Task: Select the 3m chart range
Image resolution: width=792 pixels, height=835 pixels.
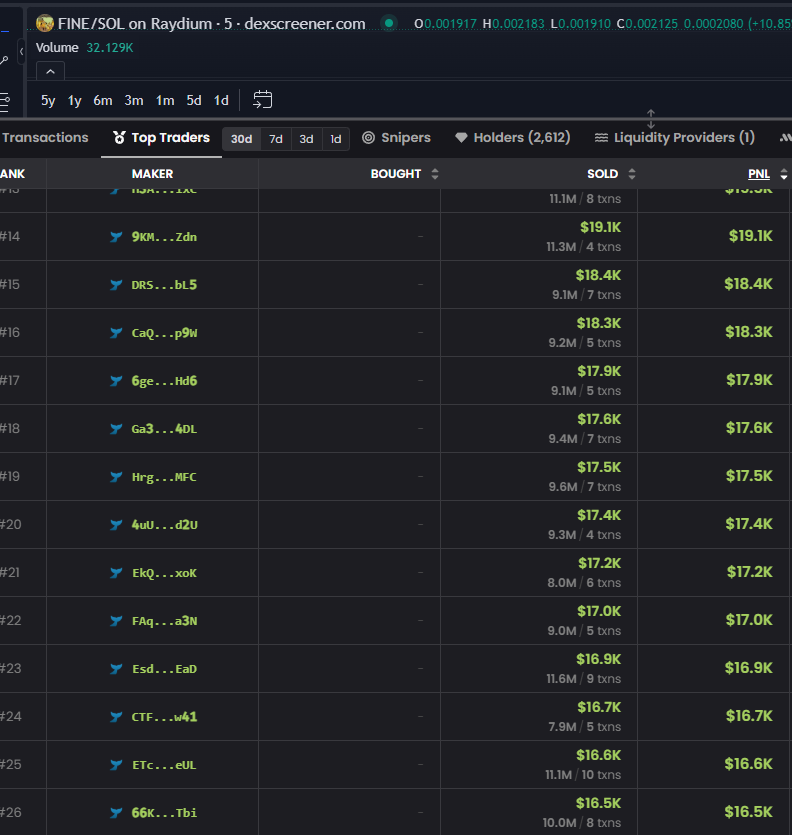Action: (x=134, y=100)
